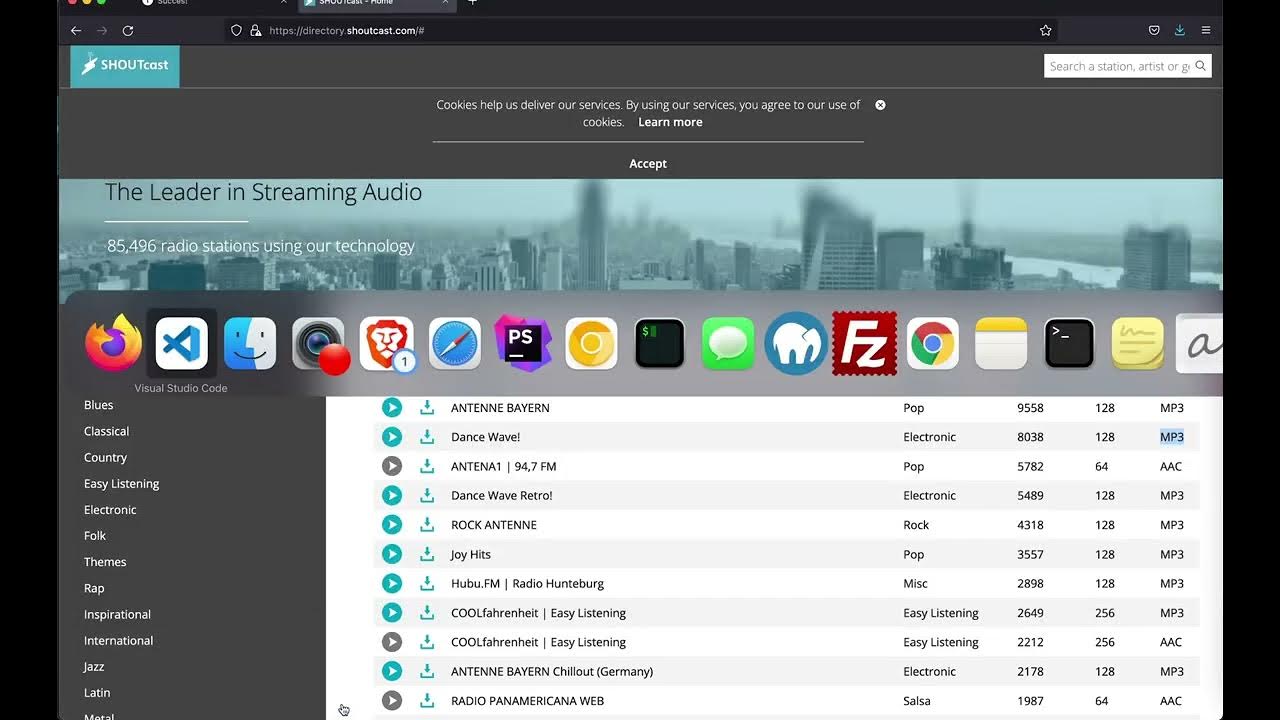This screenshot has height=720, width=1280.
Task: Download ANTENNE BAYERN Chillout (Germany) stream
Action: click(427, 671)
